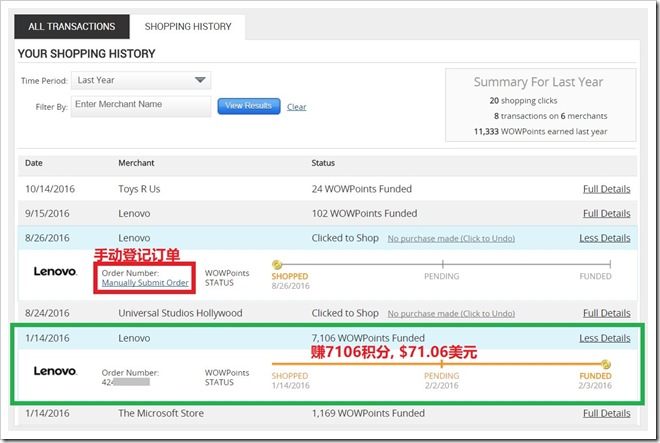Screen dimensions: 660x443
Task: Click the Summary For Last Year heading
Action: [x=538, y=82]
